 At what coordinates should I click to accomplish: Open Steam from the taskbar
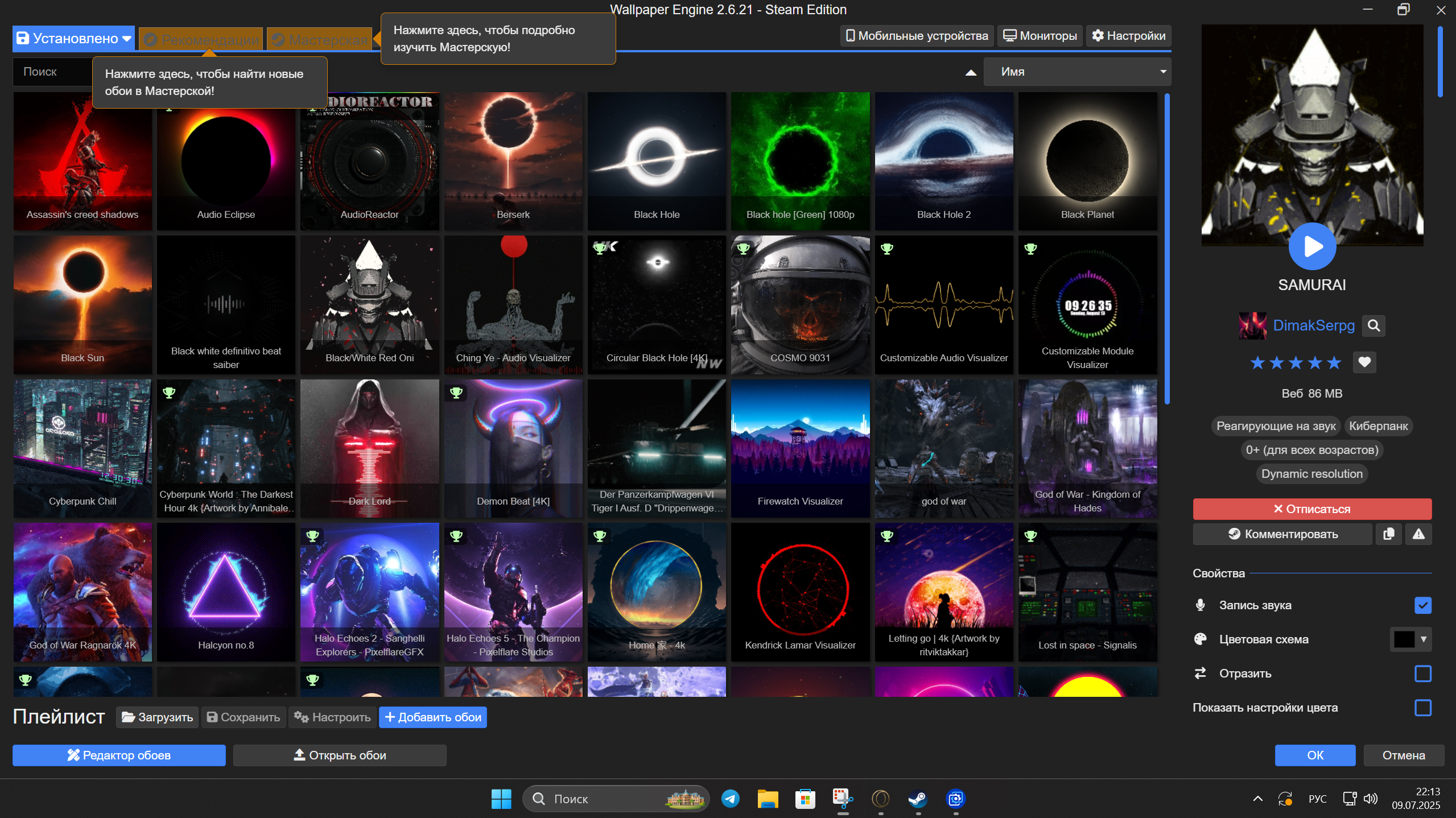[917, 799]
